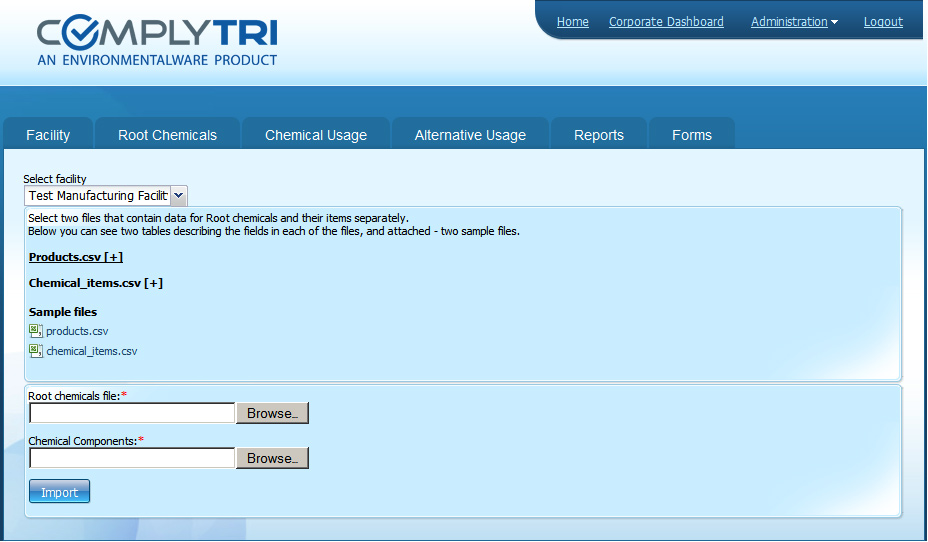Go to the Chemical Usage tab
Image resolution: width=928 pixels, height=542 pixels.
[x=316, y=135]
